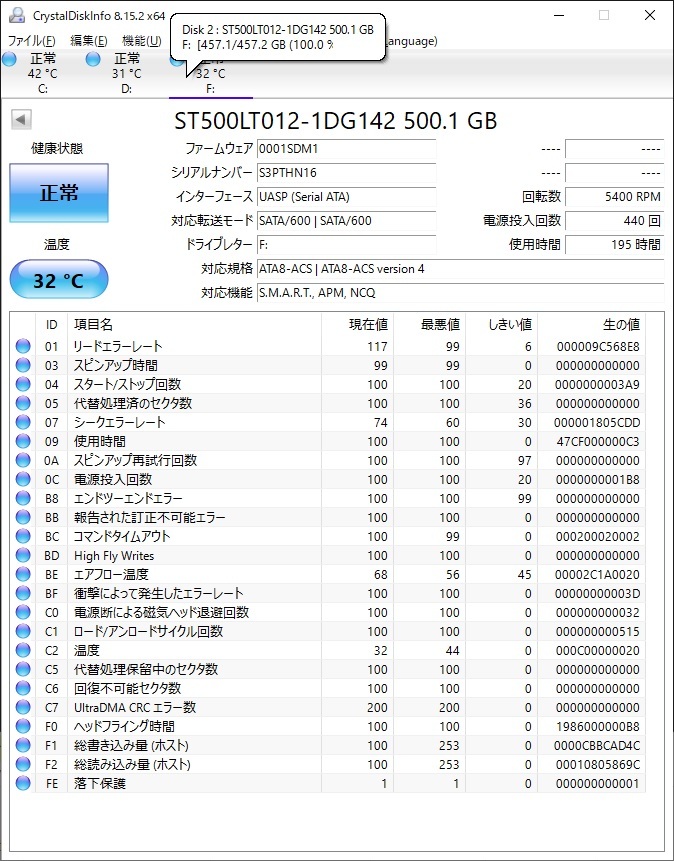Click status orb for Spin-Up Time row 03
The image size is (674, 861).
click(23, 365)
